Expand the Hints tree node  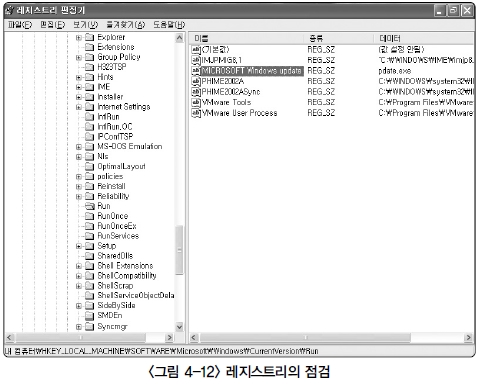point(79,77)
